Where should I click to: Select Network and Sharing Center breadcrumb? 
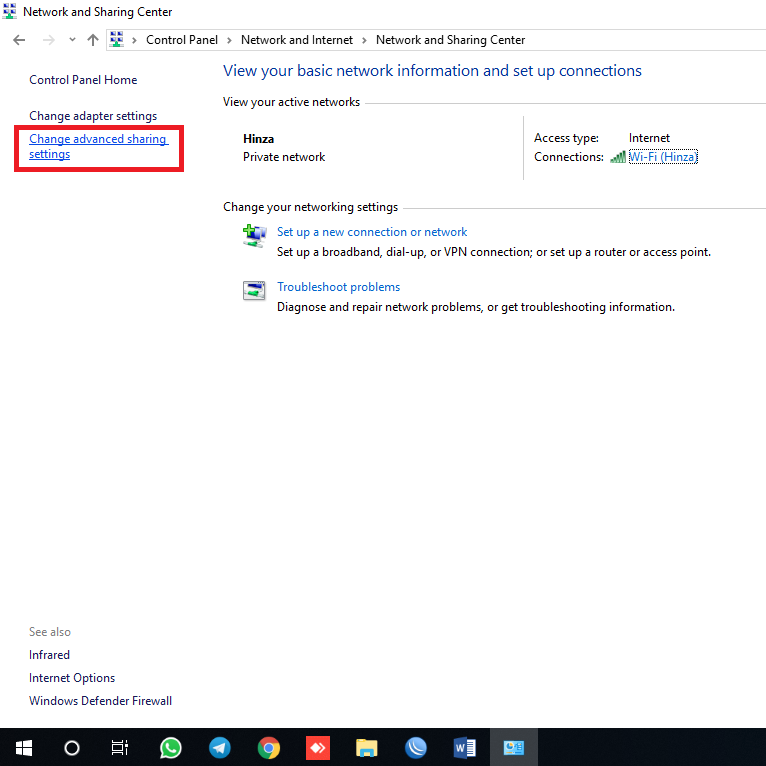[450, 40]
